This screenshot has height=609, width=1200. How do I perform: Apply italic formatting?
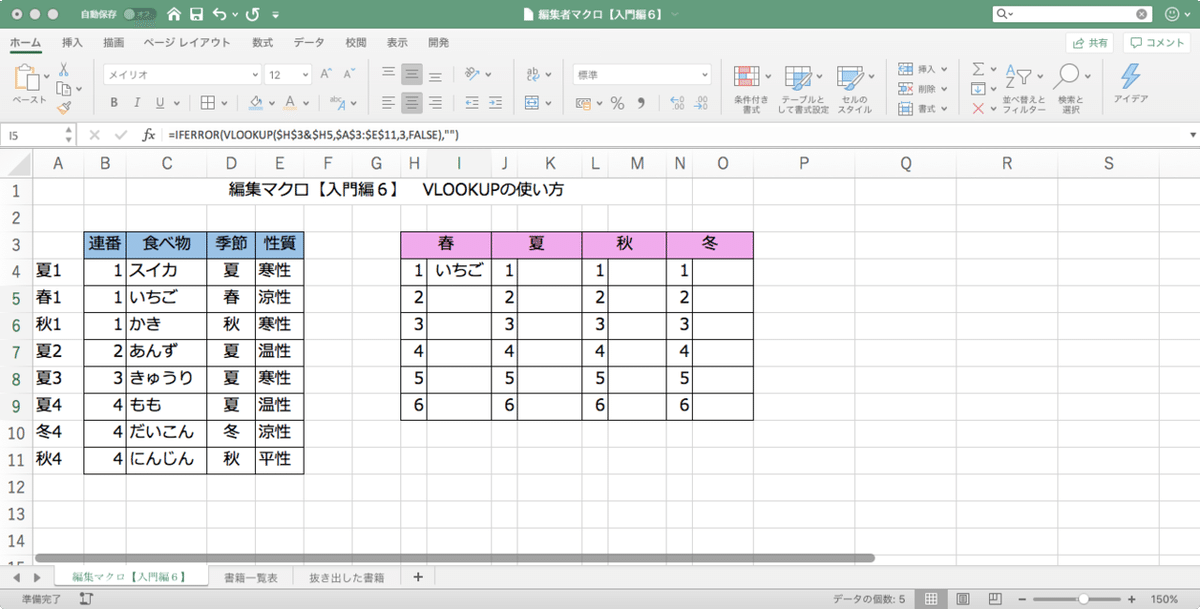pyautogui.click(x=137, y=102)
